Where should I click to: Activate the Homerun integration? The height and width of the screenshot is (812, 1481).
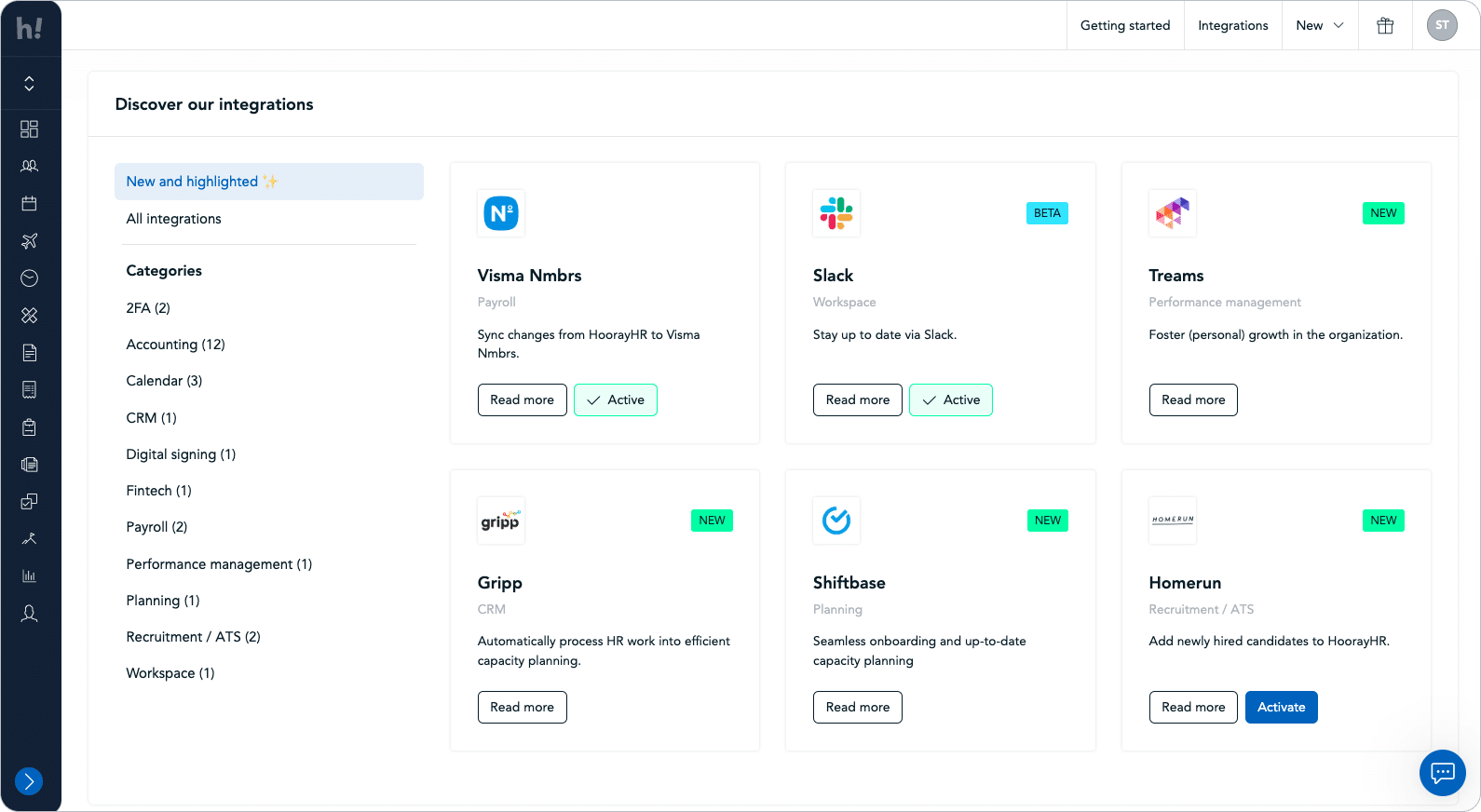(x=1281, y=708)
